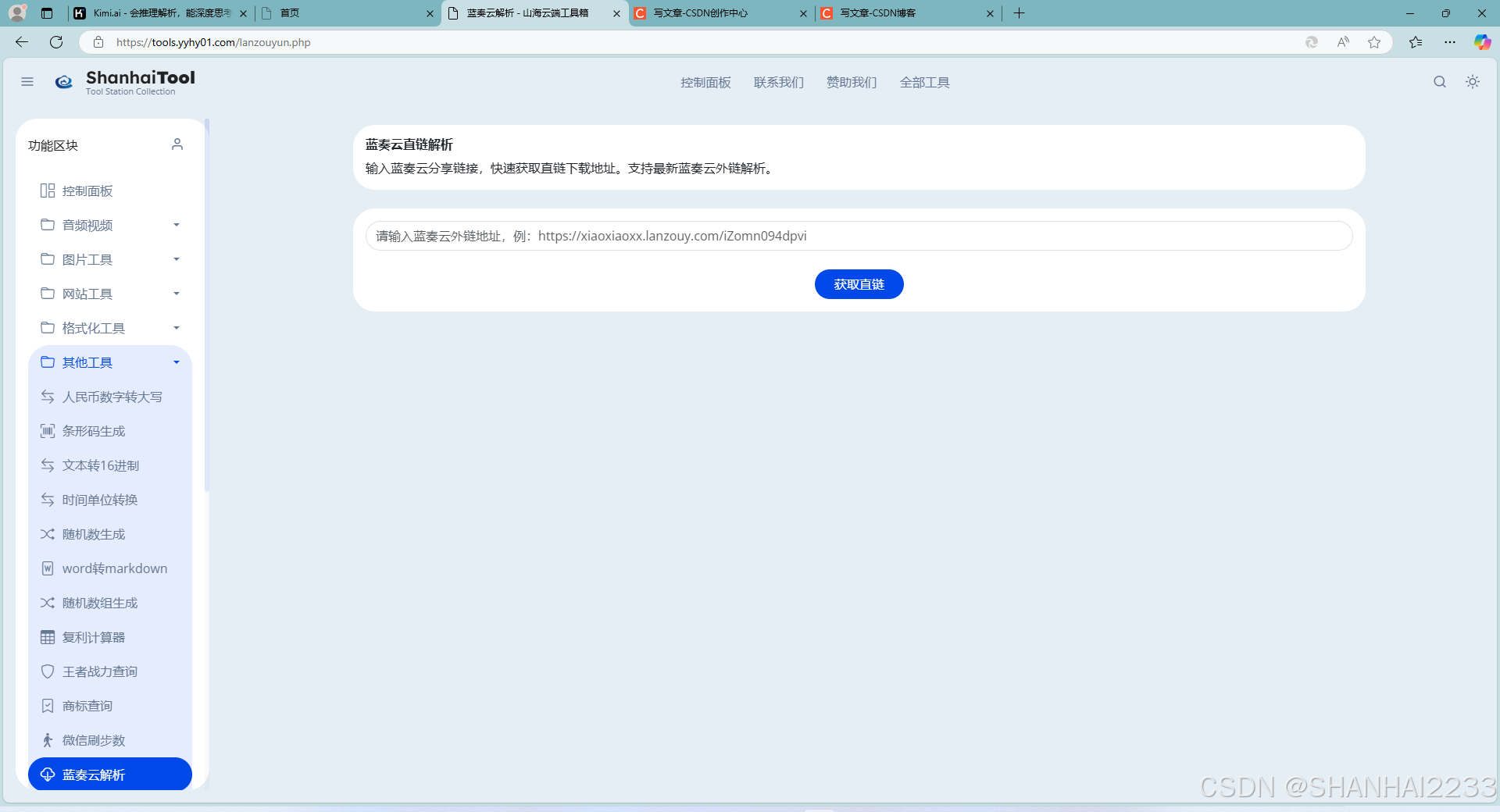Open the tab actions menu icon
Viewport: 1500px width, 812px height.
pos(47,13)
